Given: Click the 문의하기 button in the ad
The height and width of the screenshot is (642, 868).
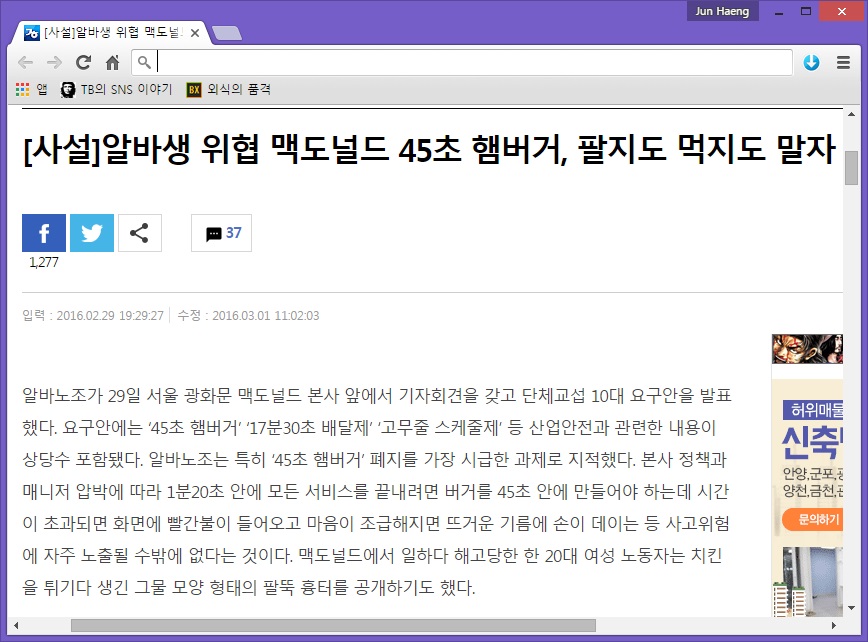Looking at the screenshot, I should (813, 520).
